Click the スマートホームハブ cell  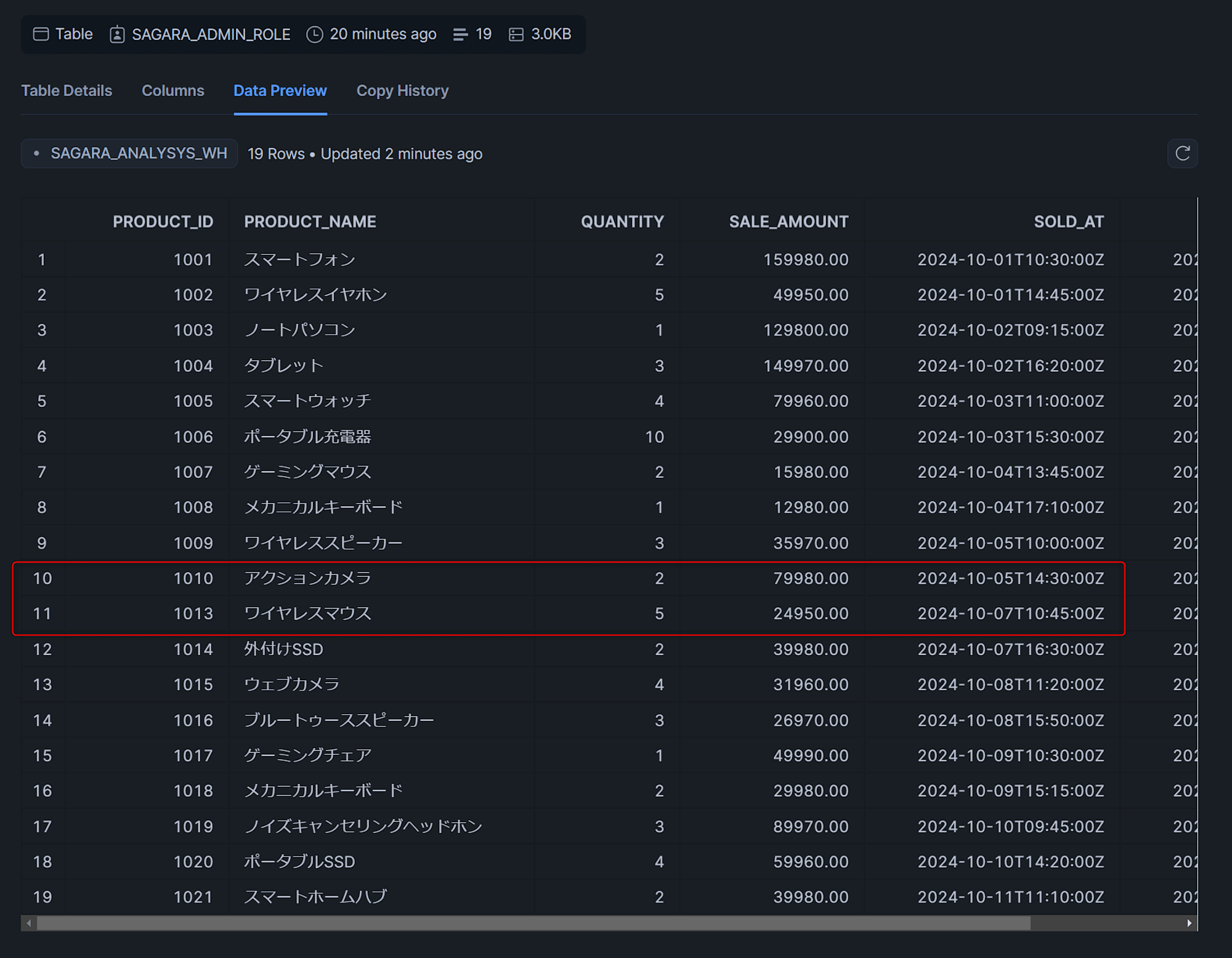pyautogui.click(x=315, y=897)
